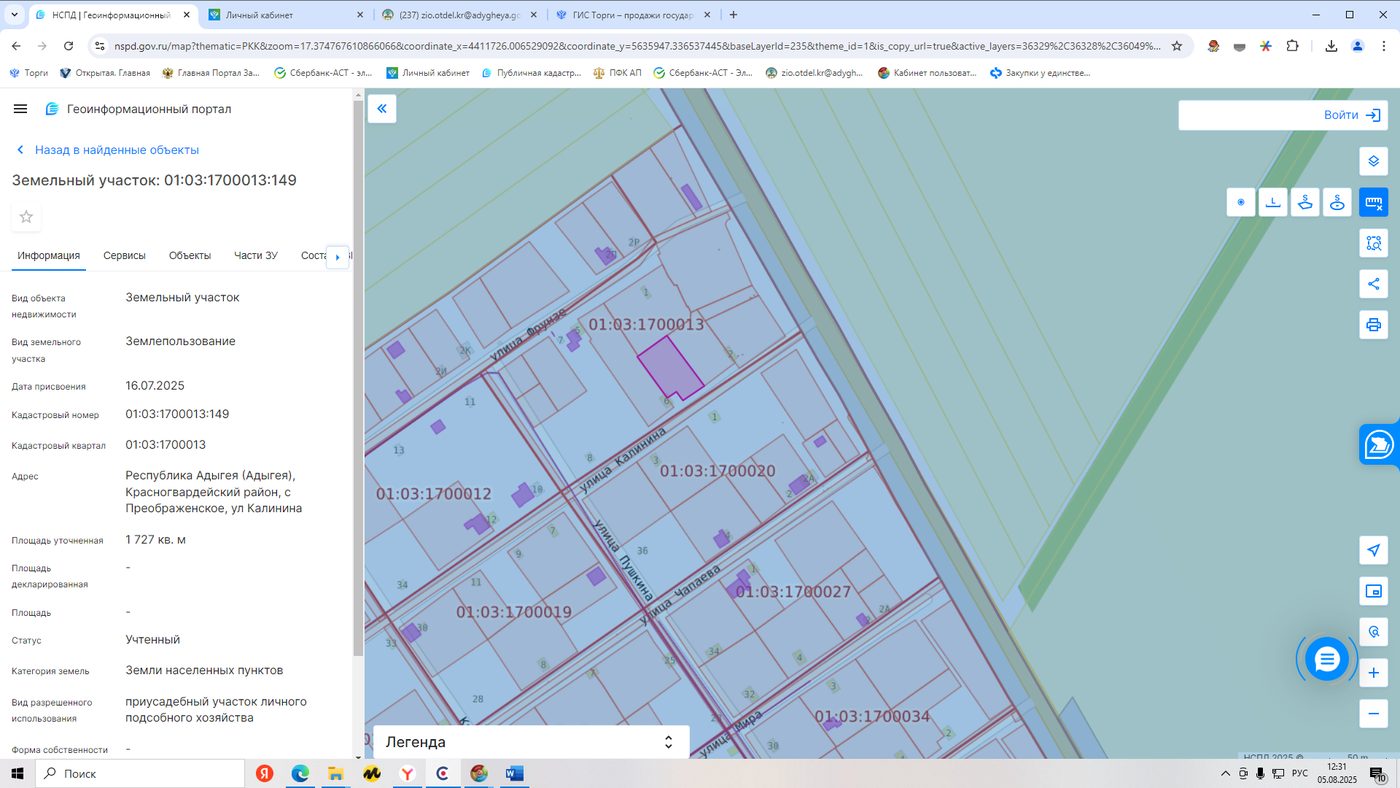Screen dimensions: 1400x788
Task: Switch to the Информация tab
Action: click(48, 256)
